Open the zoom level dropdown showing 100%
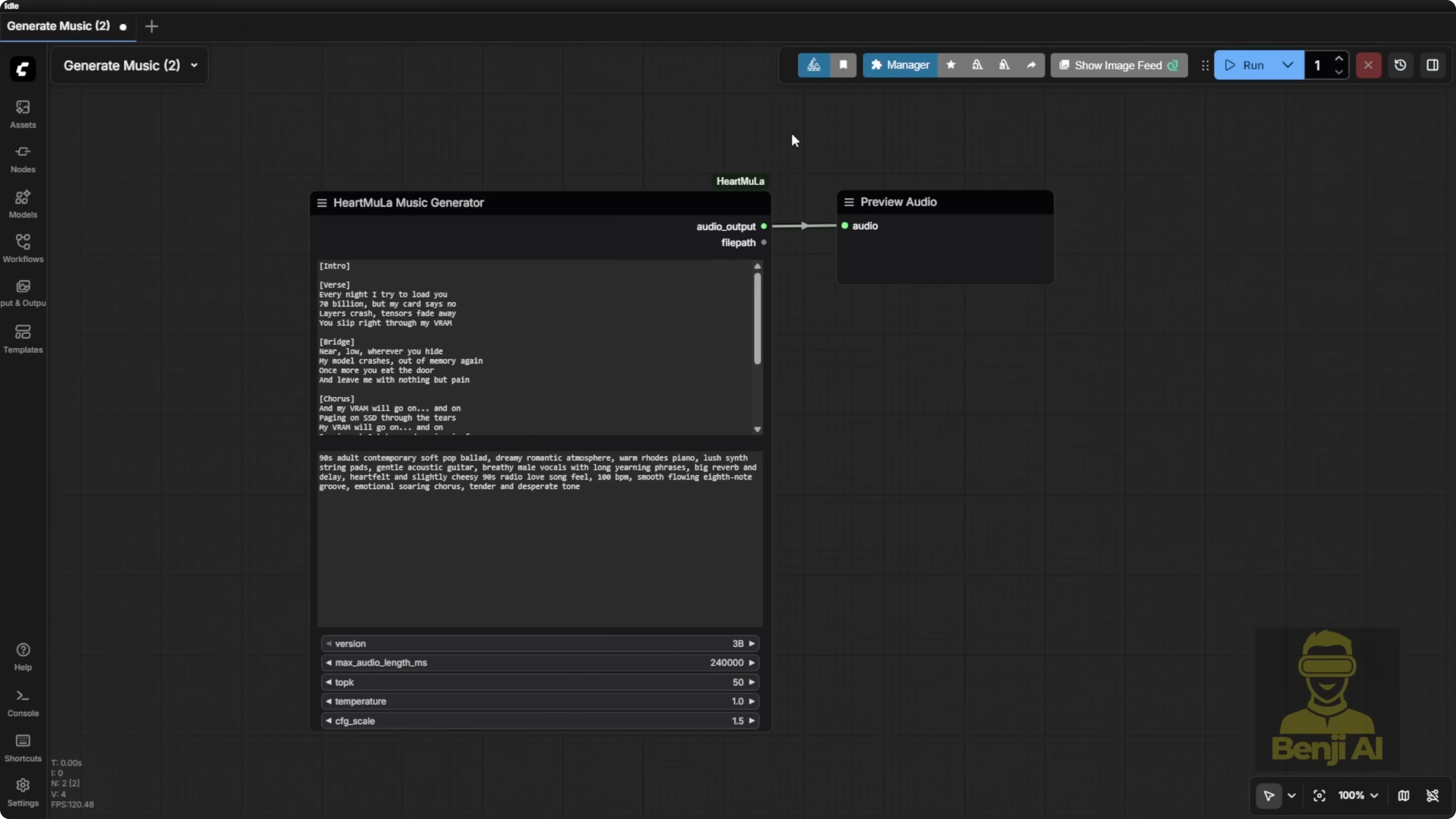This screenshot has height=819, width=1456. coord(1357,795)
